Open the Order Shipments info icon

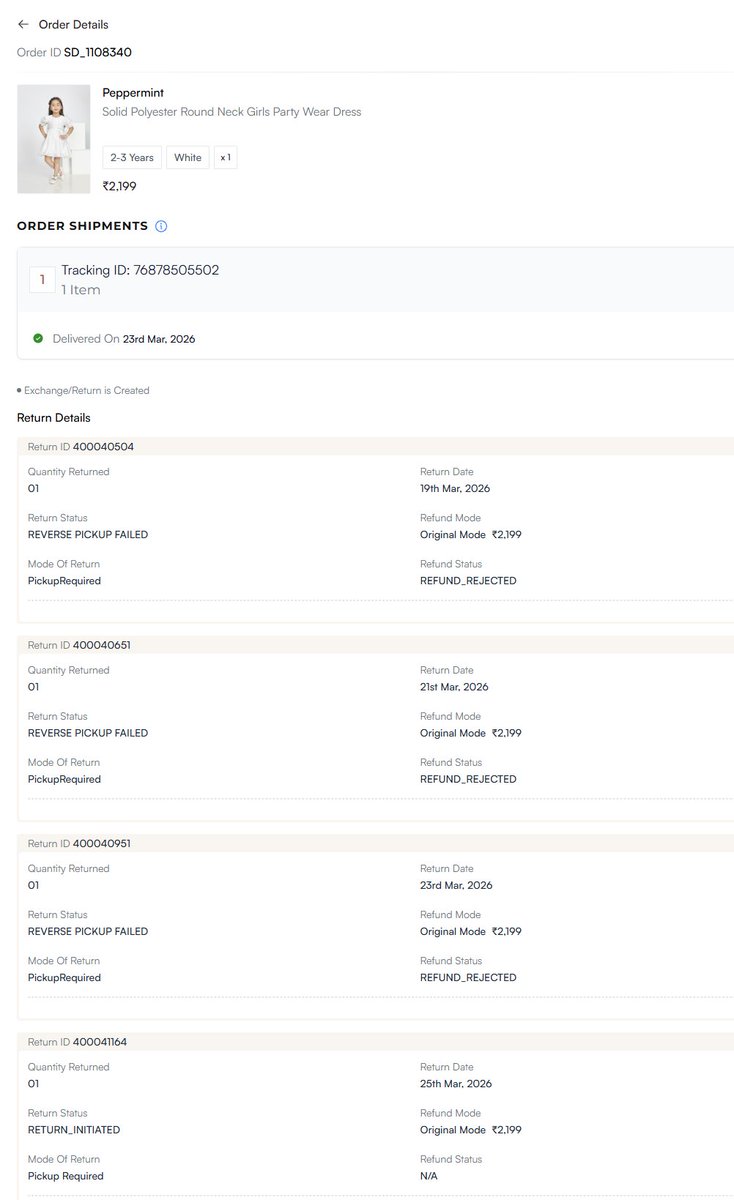pyautogui.click(x=161, y=226)
